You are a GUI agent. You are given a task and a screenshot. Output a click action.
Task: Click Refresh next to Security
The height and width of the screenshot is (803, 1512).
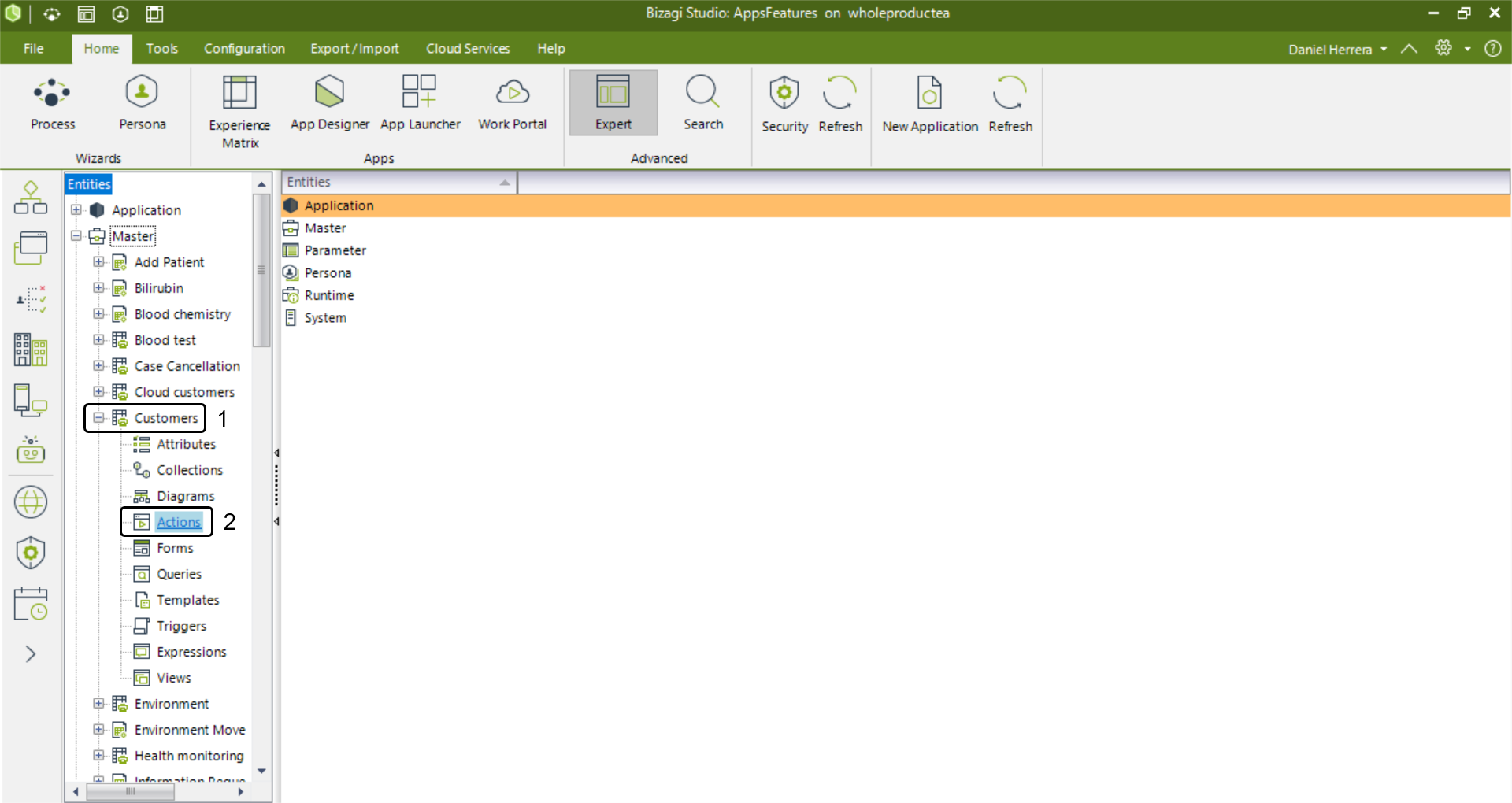tap(839, 105)
